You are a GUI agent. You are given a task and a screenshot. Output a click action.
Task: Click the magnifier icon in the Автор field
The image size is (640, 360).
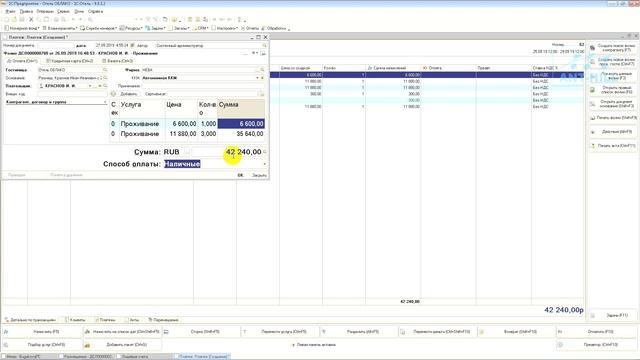[x=264, y=45]
